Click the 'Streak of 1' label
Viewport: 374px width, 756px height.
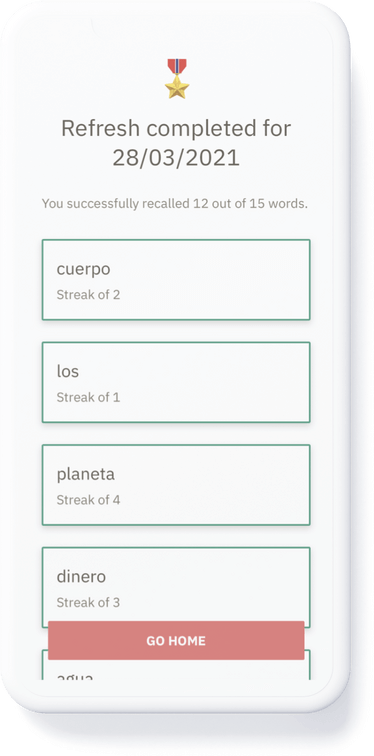(88, 397)
